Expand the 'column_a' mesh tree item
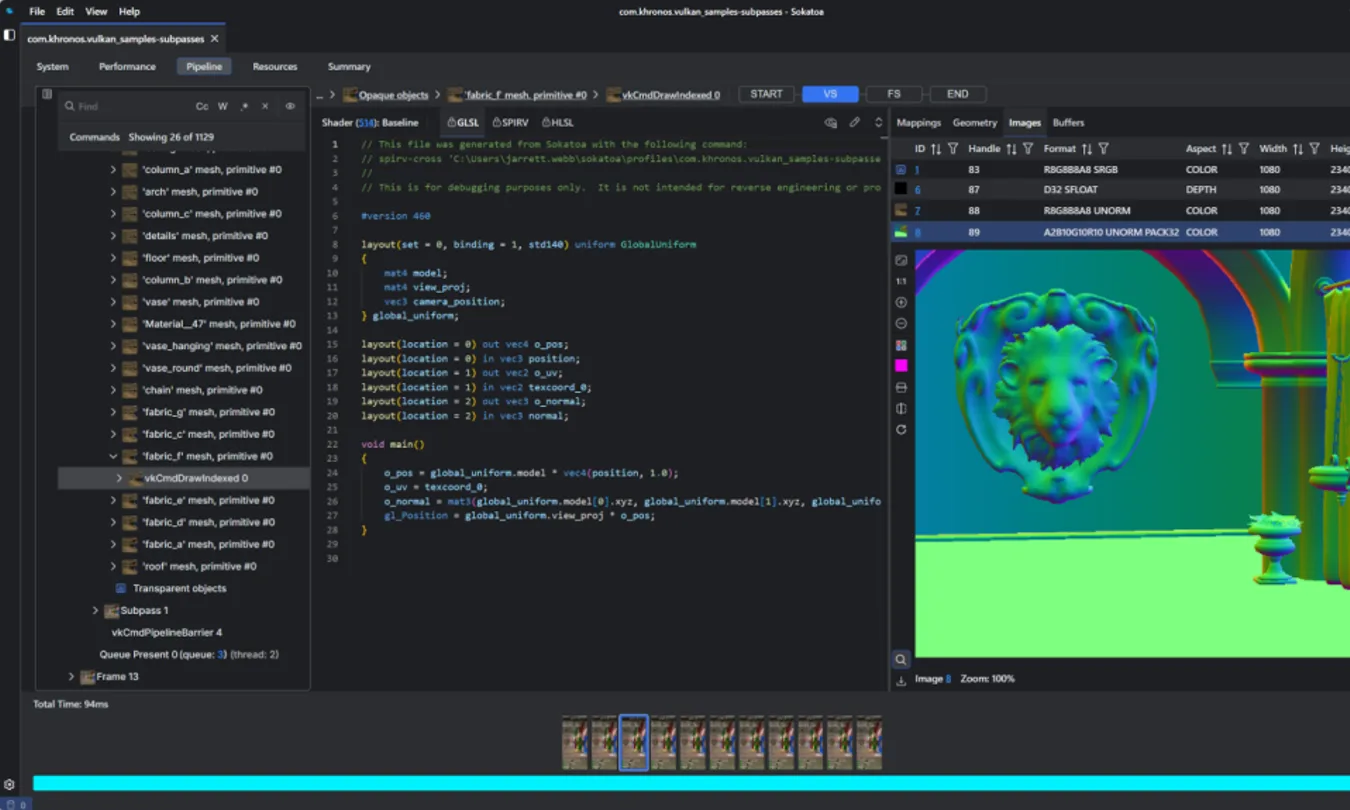Screen dimensions: 1350x810 click(113, 170)
